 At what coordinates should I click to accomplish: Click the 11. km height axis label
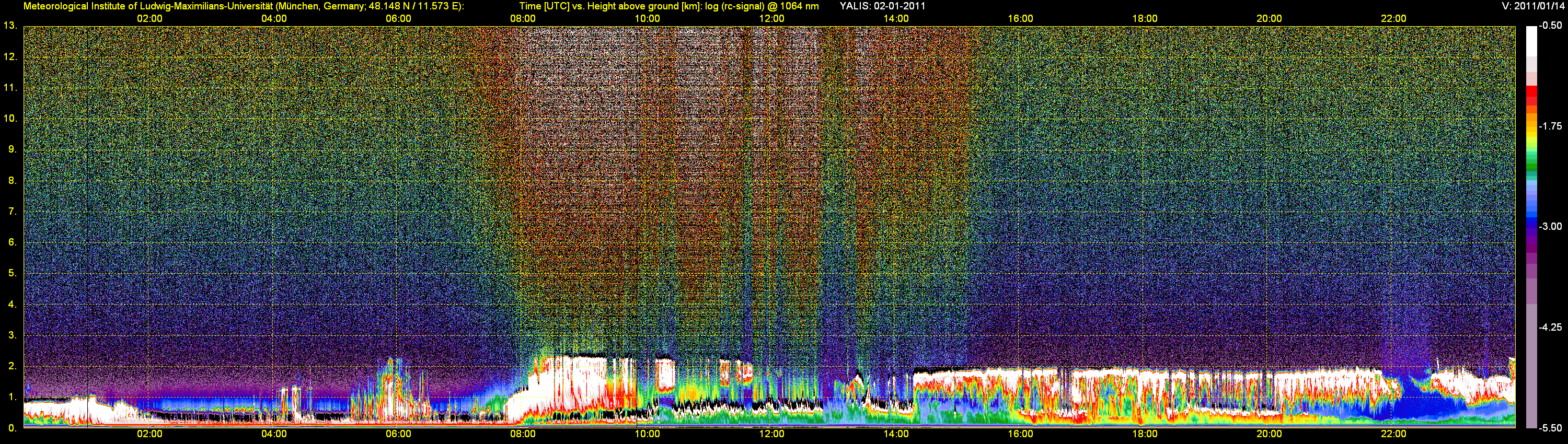click(10, 88)
